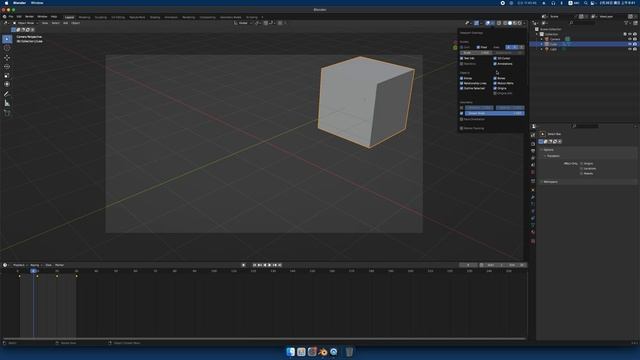Select the 3D Cursor tool
640x360 pixels.
(x=7, y=48)
